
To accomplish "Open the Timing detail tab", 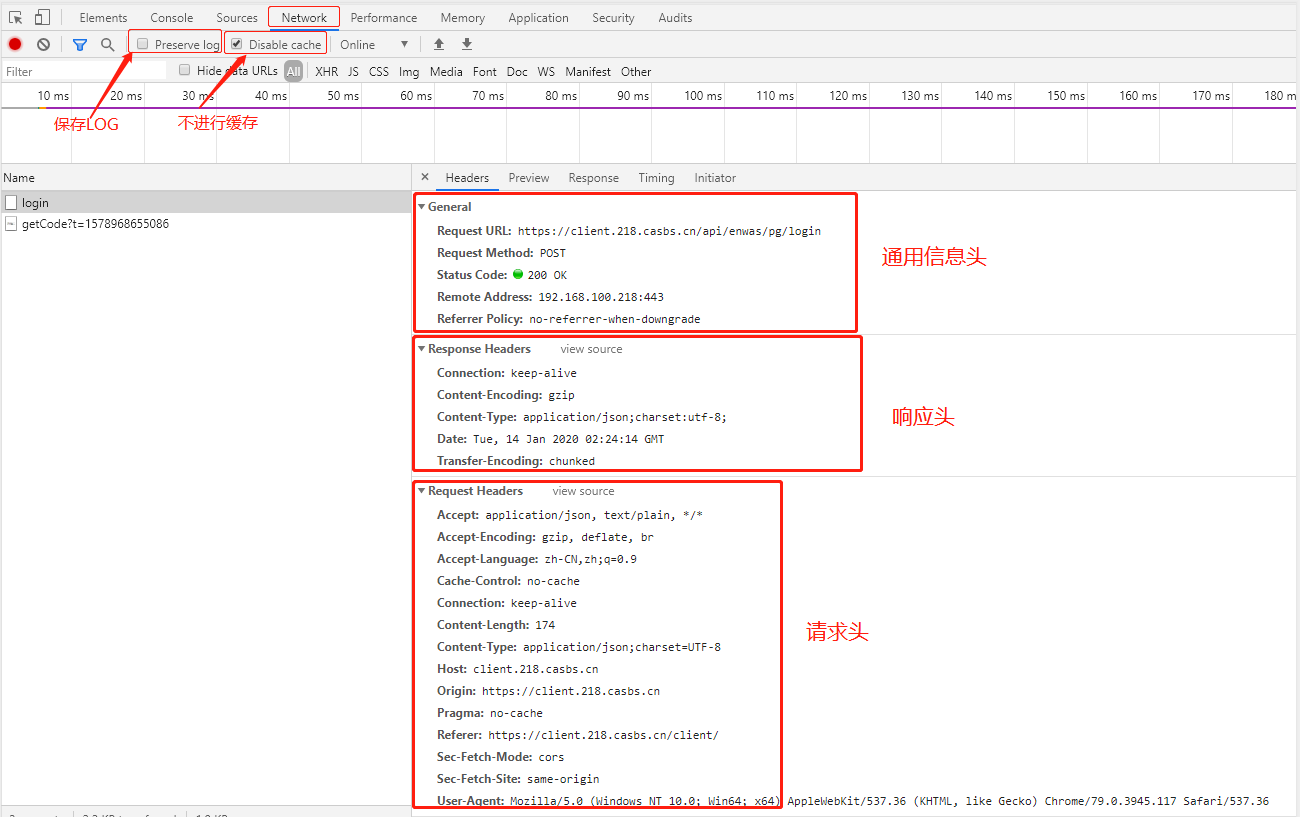I will point(656,177).
